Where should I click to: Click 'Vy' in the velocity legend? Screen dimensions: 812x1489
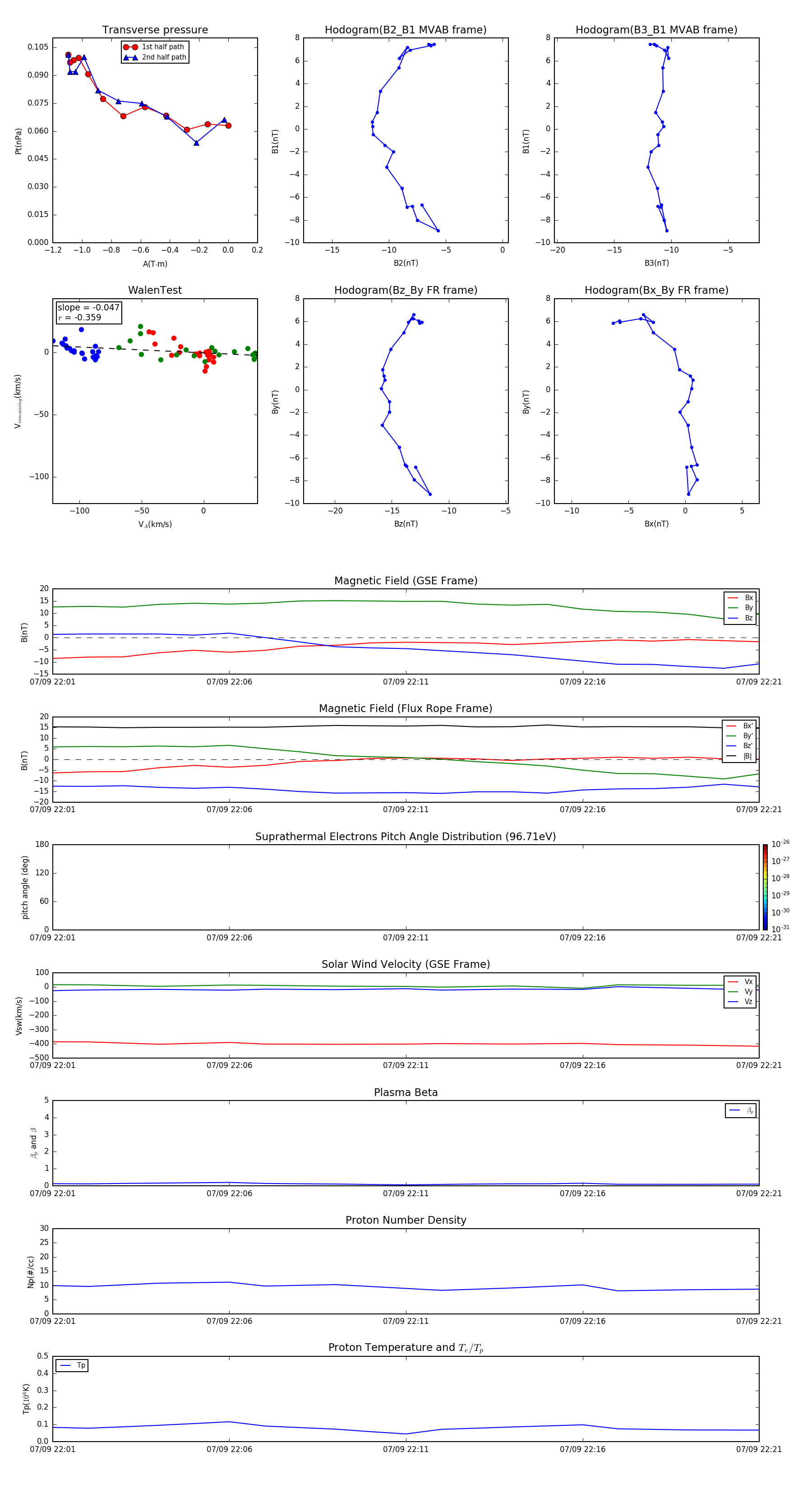click(748, 992)
